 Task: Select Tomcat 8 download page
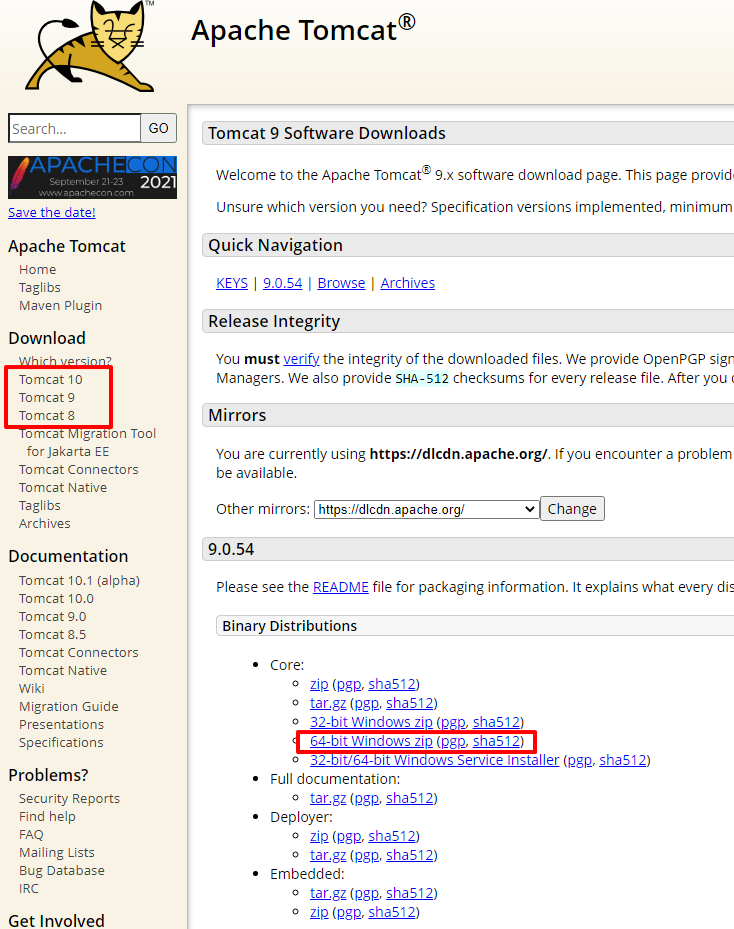click(47, 415)
